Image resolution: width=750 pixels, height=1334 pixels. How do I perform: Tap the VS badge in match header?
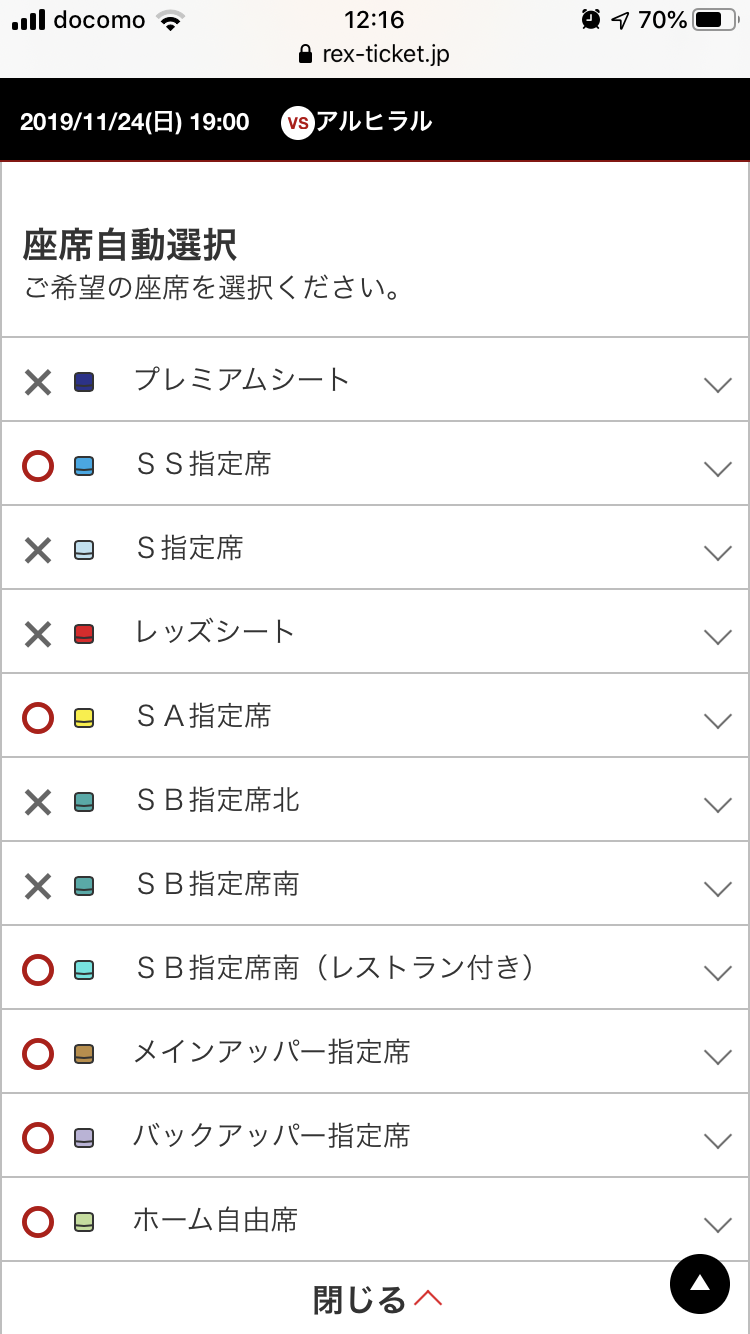297,123
